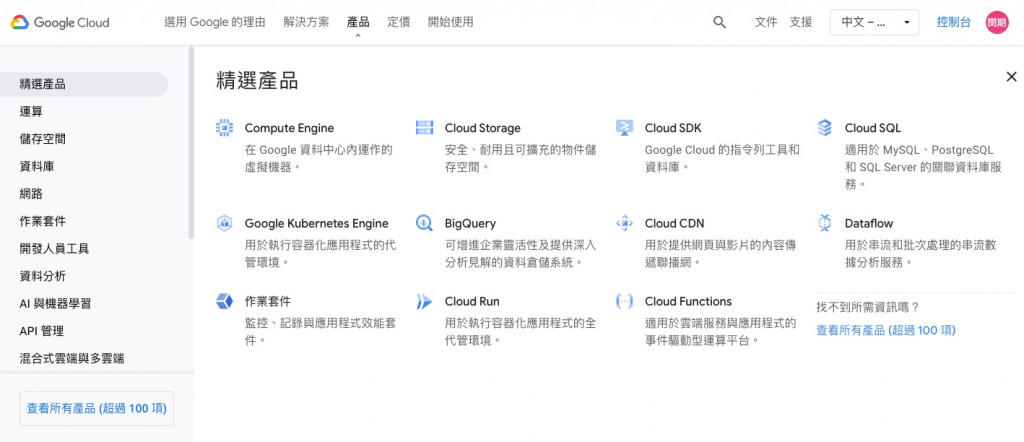
Task: Click the Cloud SQL product icon
Action: 825,128
